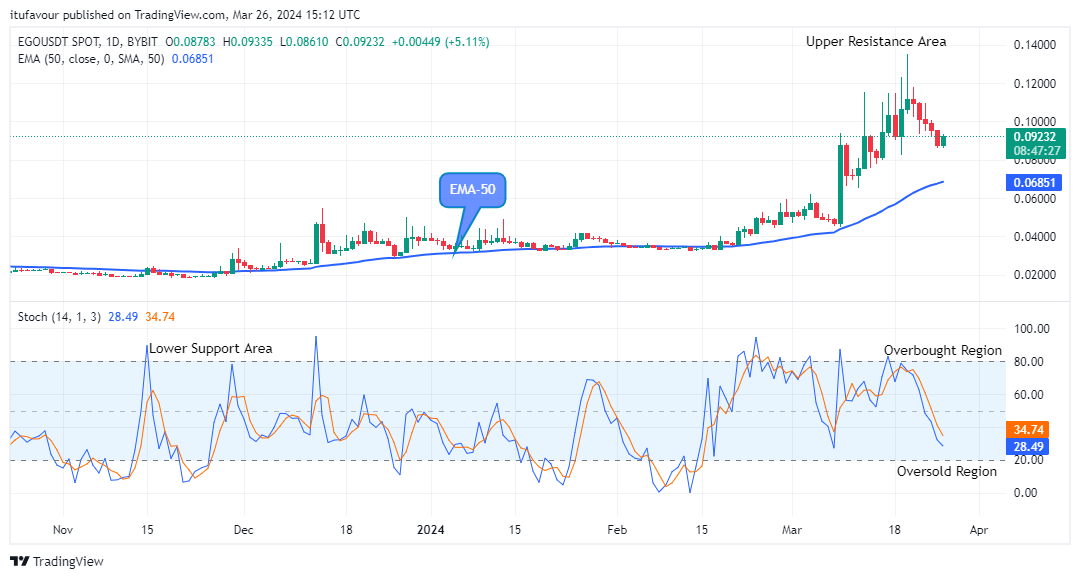Click the Apr label on time axis
Viewport: 1080px width, 579px height.
979,529
